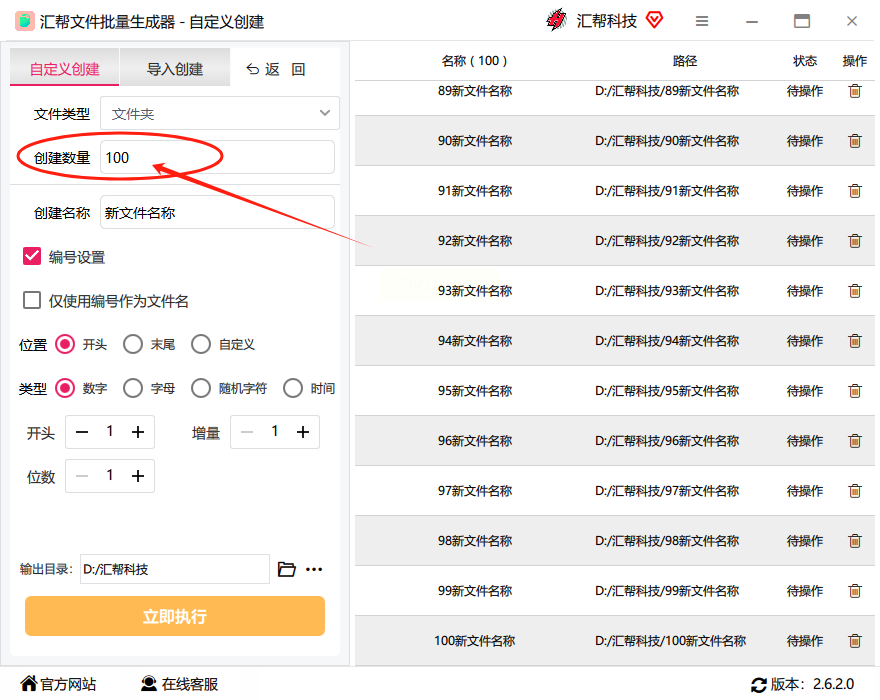
Task: Enable 仅使用编号作为文件名 checkbox
Action: pos(32,300)
